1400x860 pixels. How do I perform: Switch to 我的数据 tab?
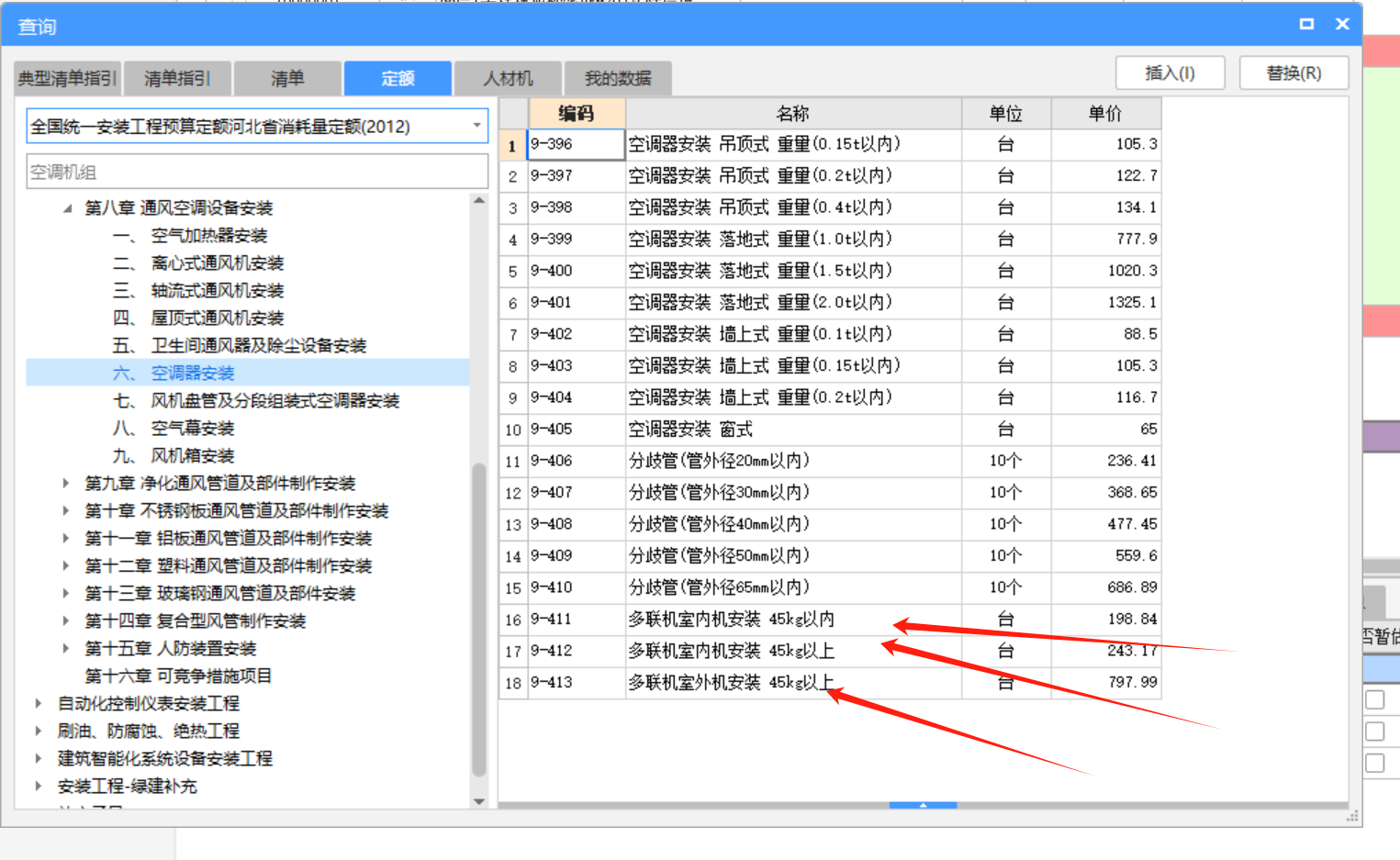click(618, 78)
